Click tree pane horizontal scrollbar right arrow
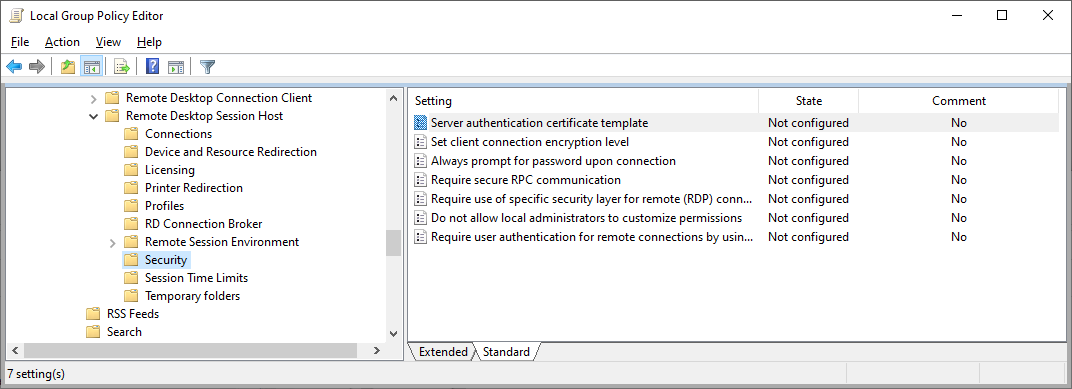Screen dimensions: 1072x389 pos(376,351)
